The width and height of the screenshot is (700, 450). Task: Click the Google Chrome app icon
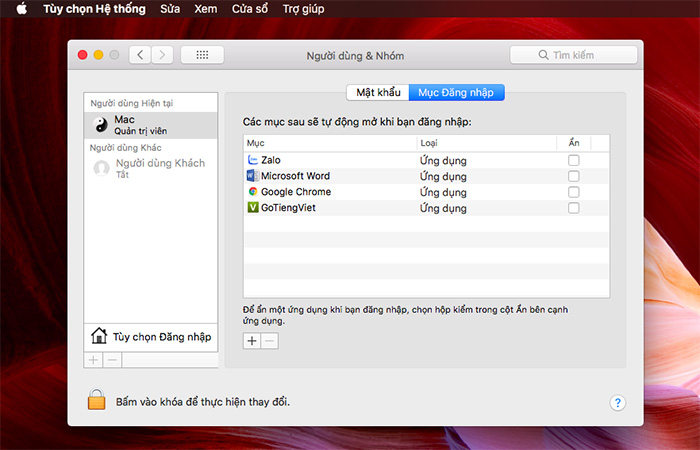click(x=253, y=192)
